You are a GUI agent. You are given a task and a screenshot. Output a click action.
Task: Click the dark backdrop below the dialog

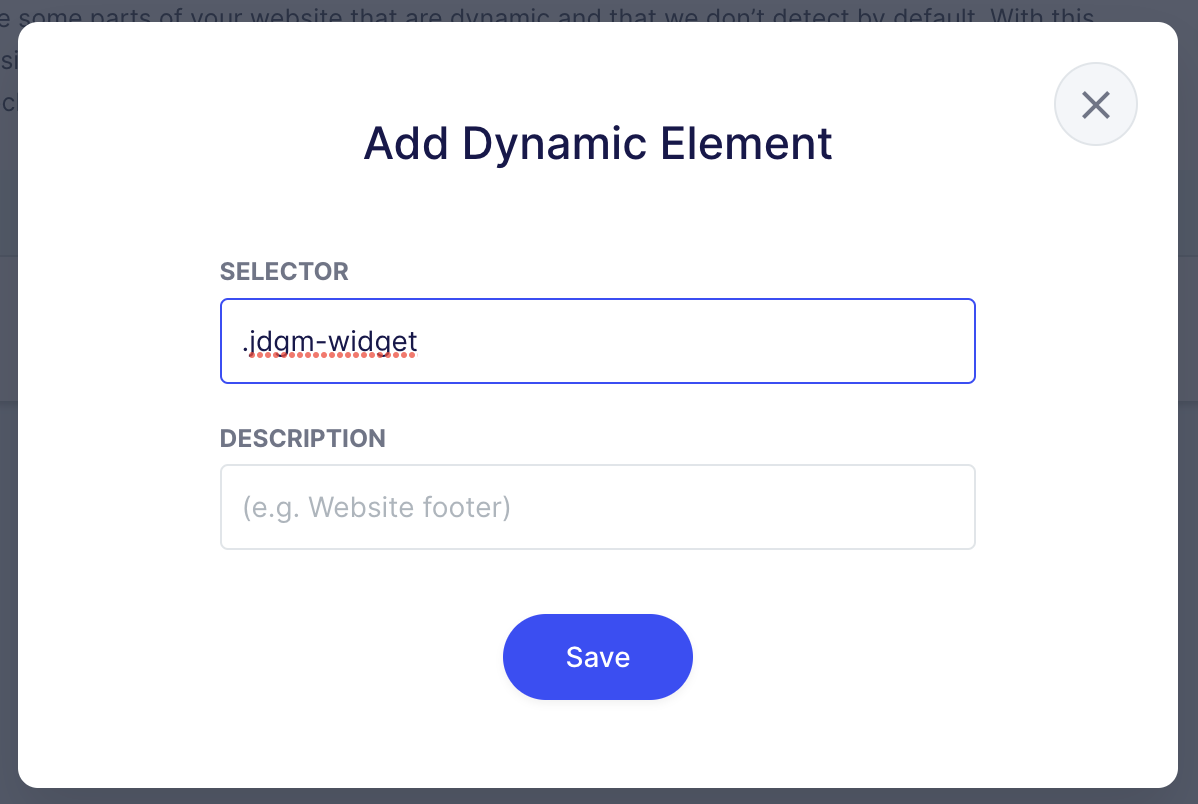point(600,796)
